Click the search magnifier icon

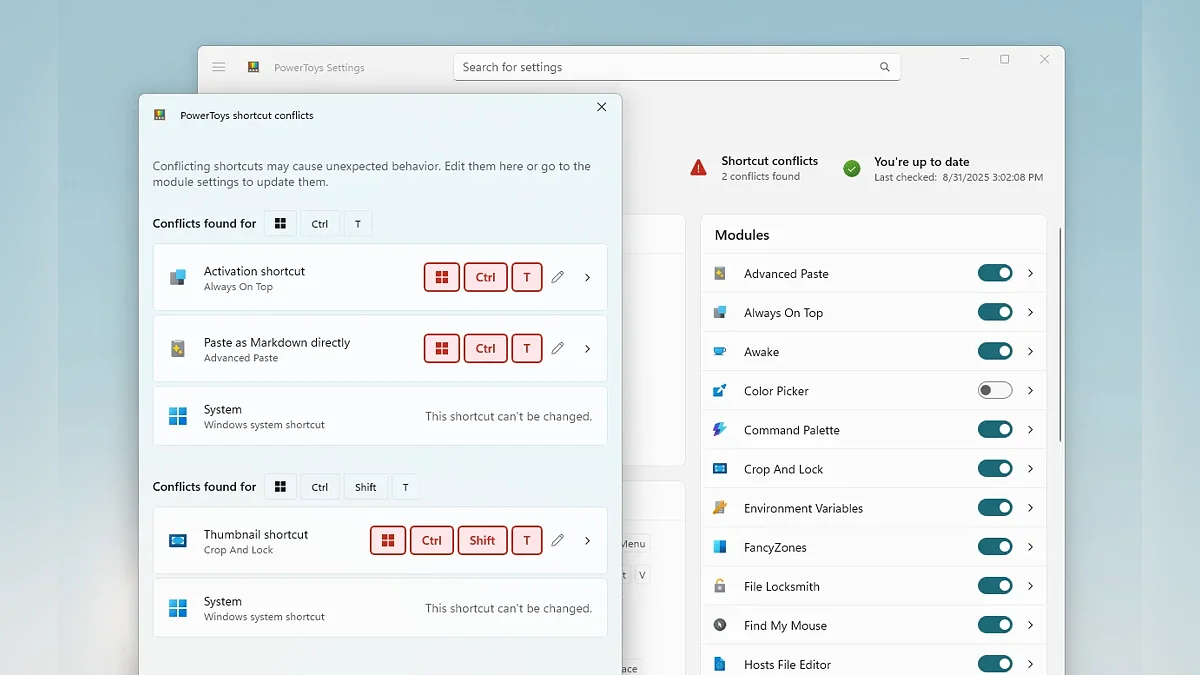click(x=885, y=67)
